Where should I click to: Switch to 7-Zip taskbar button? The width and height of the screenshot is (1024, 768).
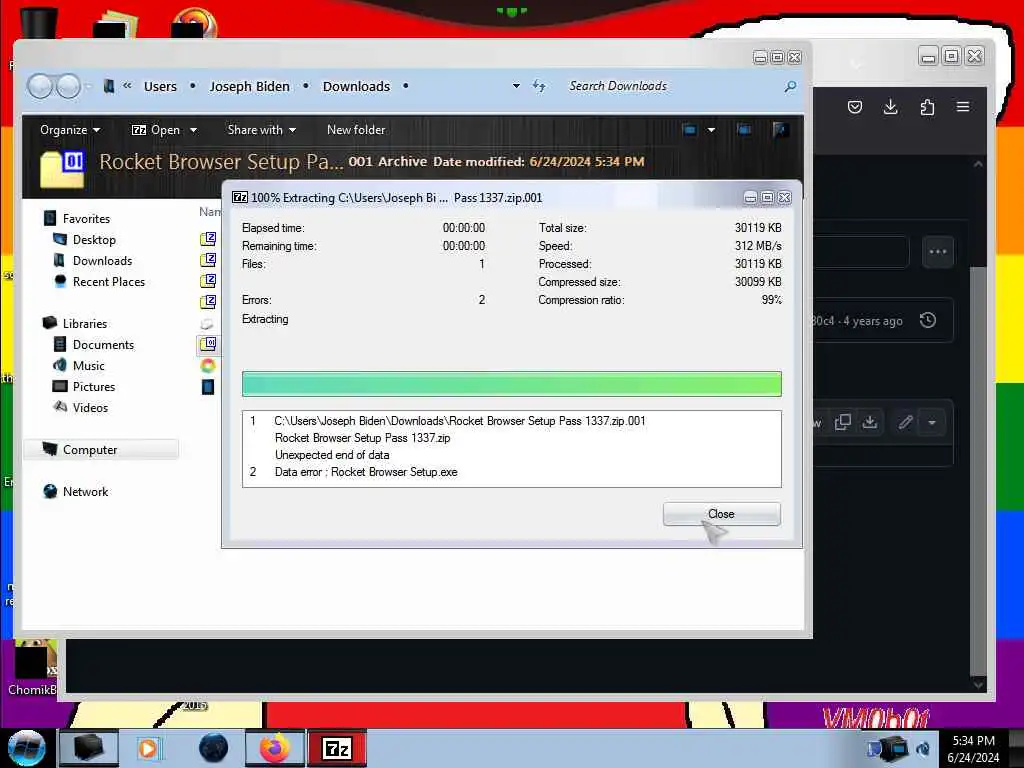click(337, 748)
